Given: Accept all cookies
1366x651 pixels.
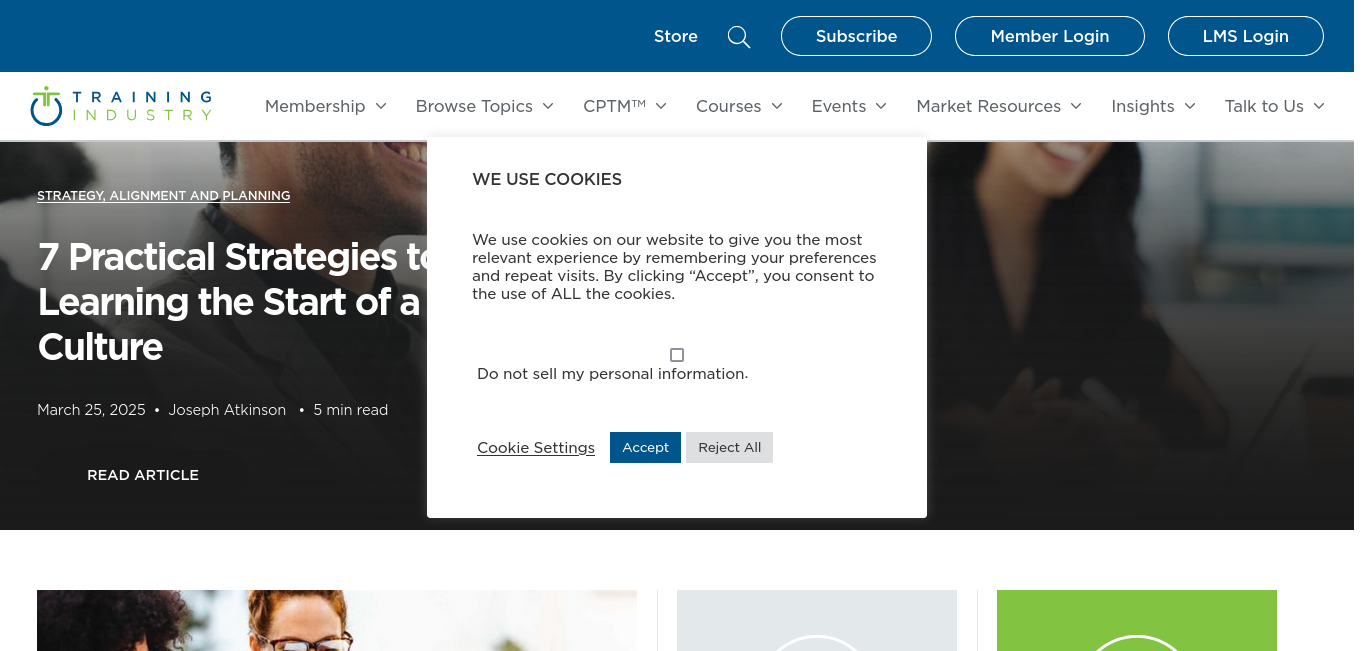Looking at the screenshot, I should (645, 447).
